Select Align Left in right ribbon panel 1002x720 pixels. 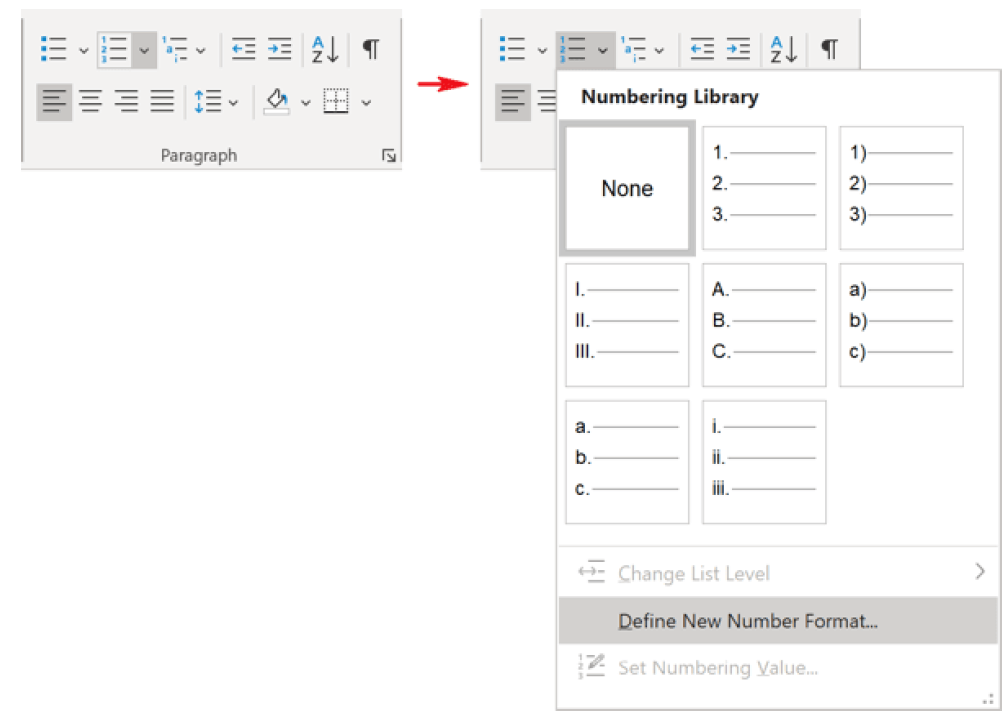click(x=513, y=102)
